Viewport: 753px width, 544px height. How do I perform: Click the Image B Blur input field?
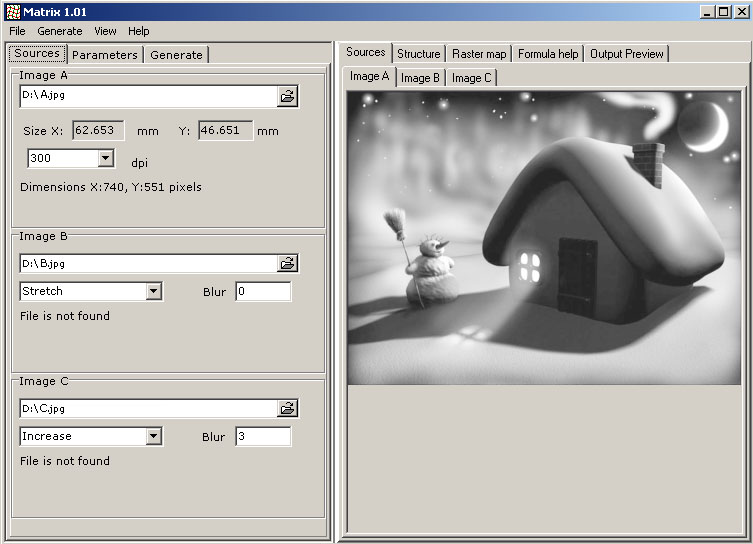click(x=263, y=291)
